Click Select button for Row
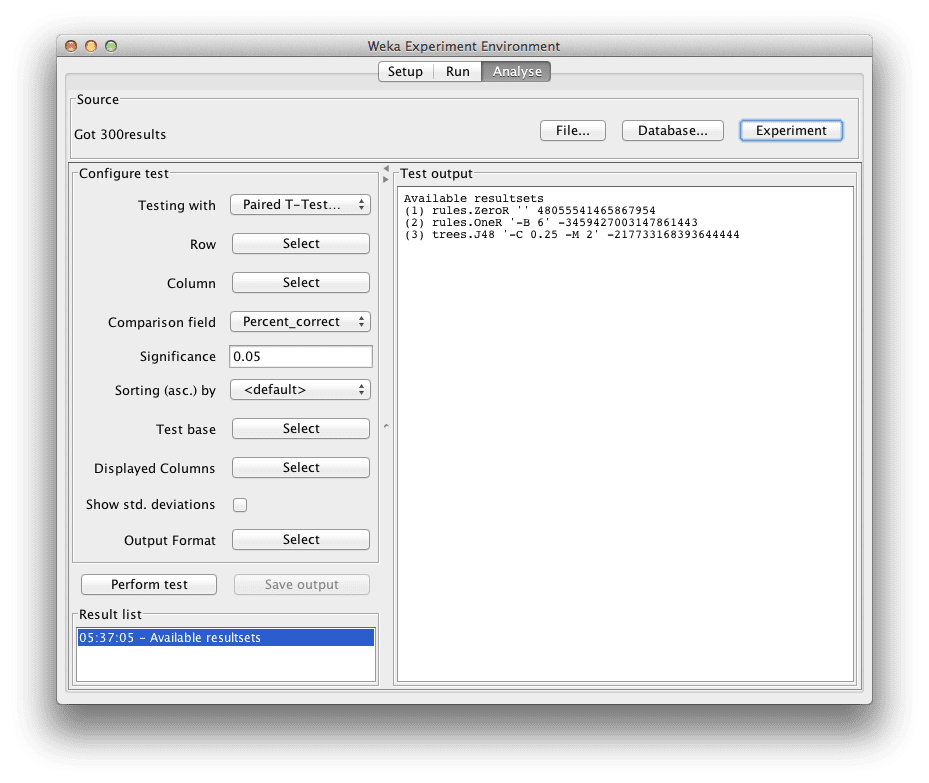The height and width of the screenshot is (783, 929). click(x=301, y=243)
